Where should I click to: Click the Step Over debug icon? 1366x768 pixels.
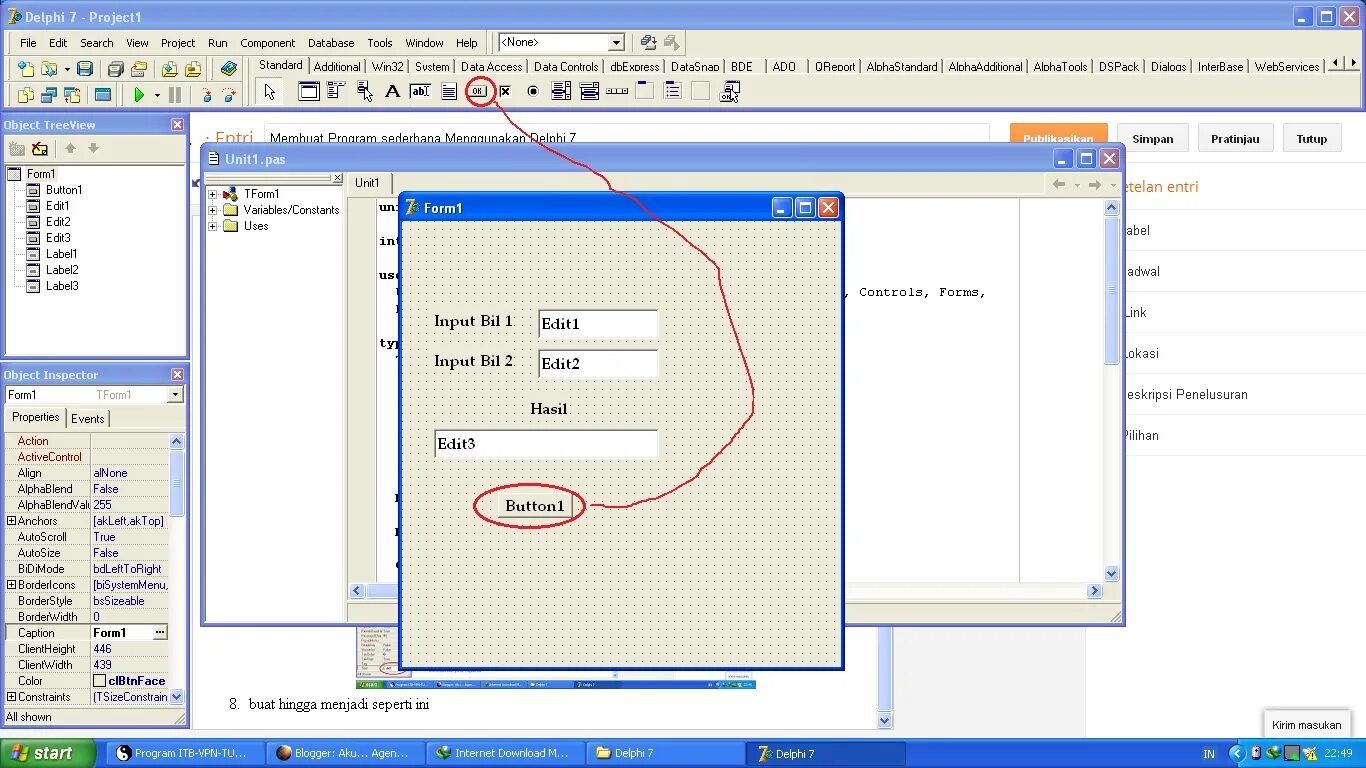229,95
